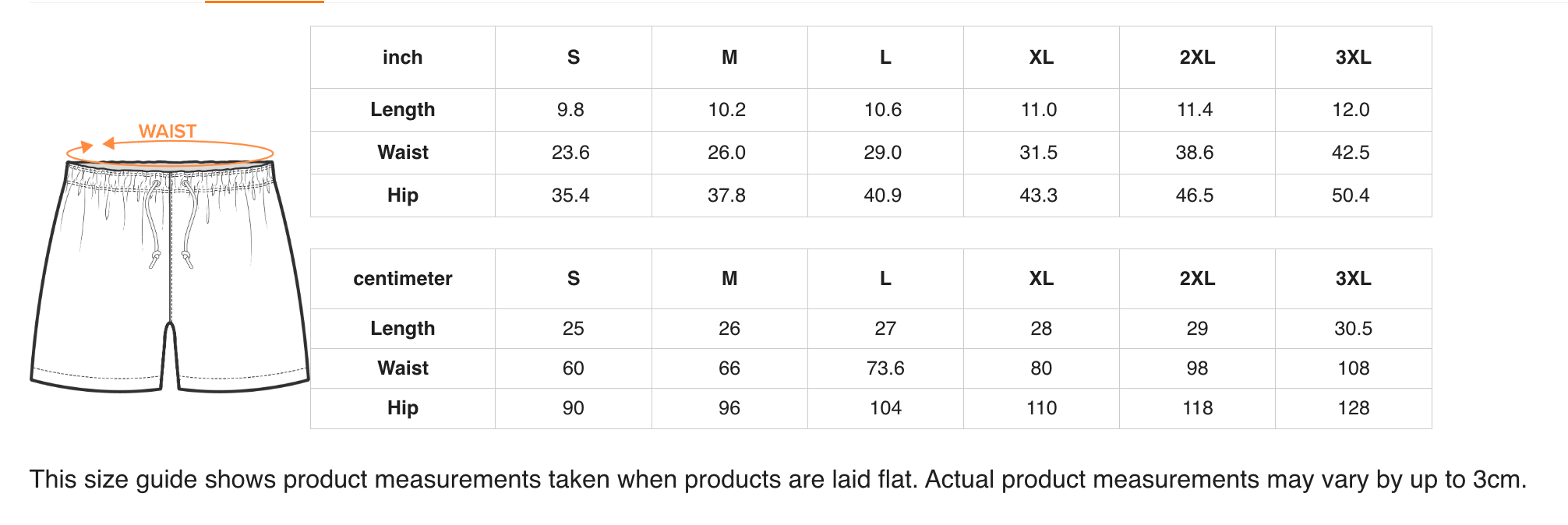Image resolution: width=1568 pixels, height=525 pixels.
Task: Click the size guide disclaimer text
Action: (778, 480)
